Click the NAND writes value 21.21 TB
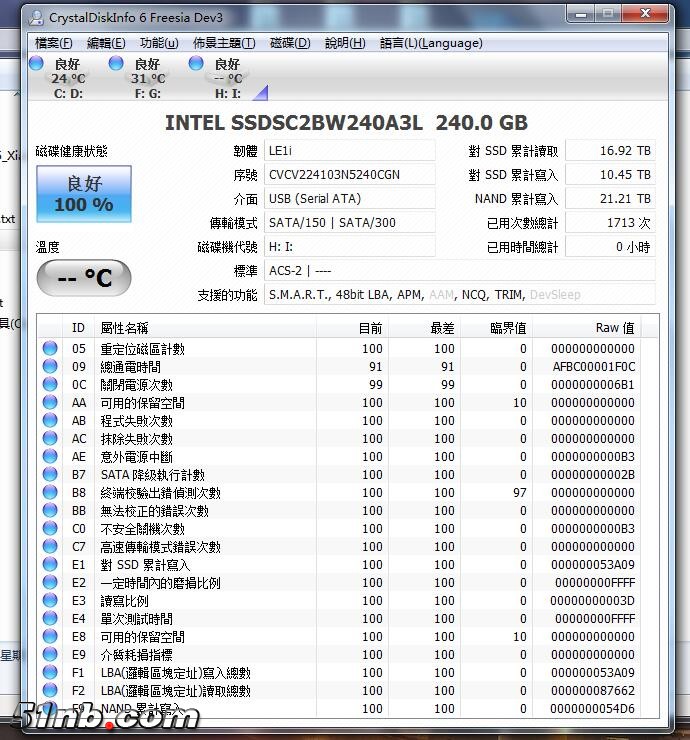 pyautogui.click(x=610, y=199)
